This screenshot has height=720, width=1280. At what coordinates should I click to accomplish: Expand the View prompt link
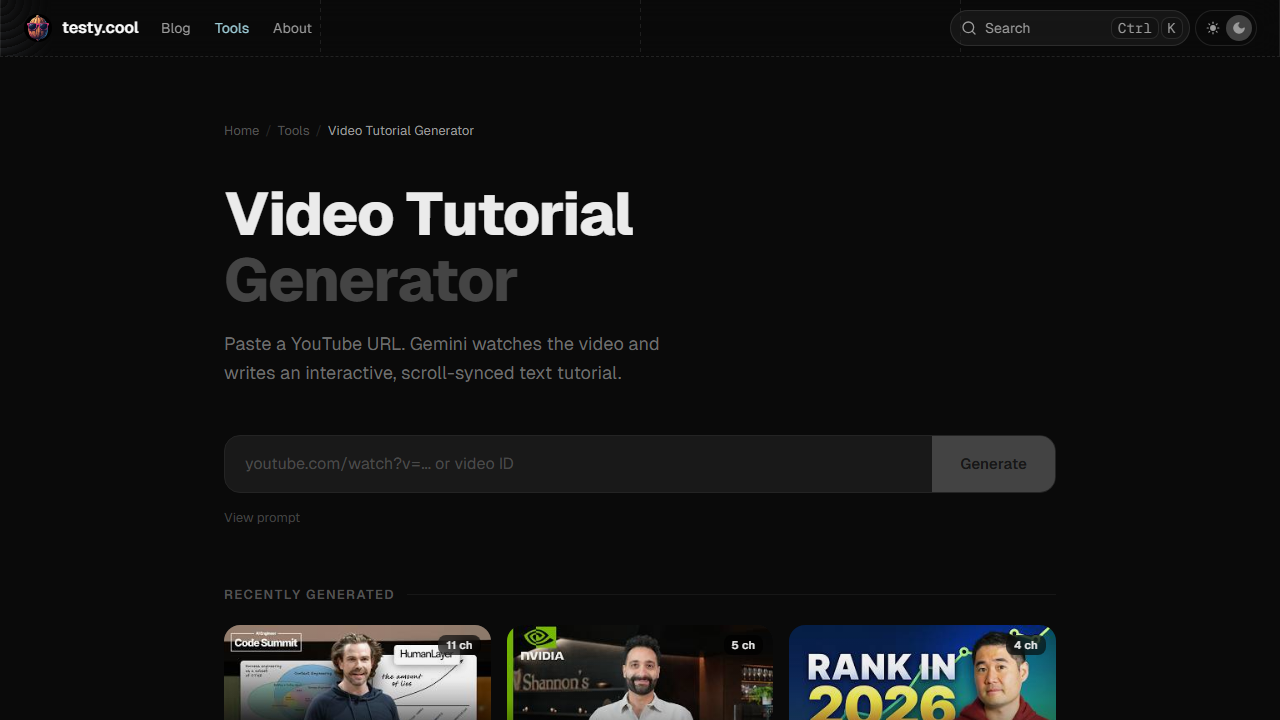coord(262,517)
